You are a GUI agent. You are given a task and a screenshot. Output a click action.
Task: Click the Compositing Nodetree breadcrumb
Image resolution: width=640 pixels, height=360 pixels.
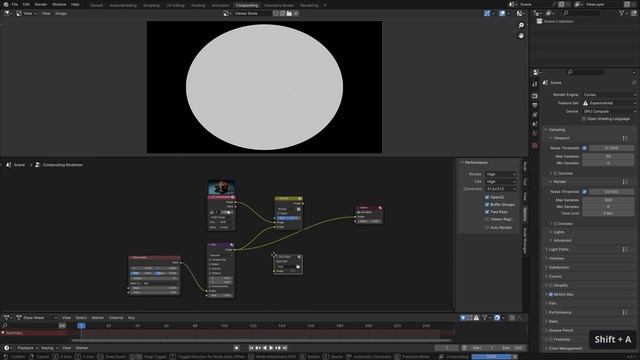(59, 165)
